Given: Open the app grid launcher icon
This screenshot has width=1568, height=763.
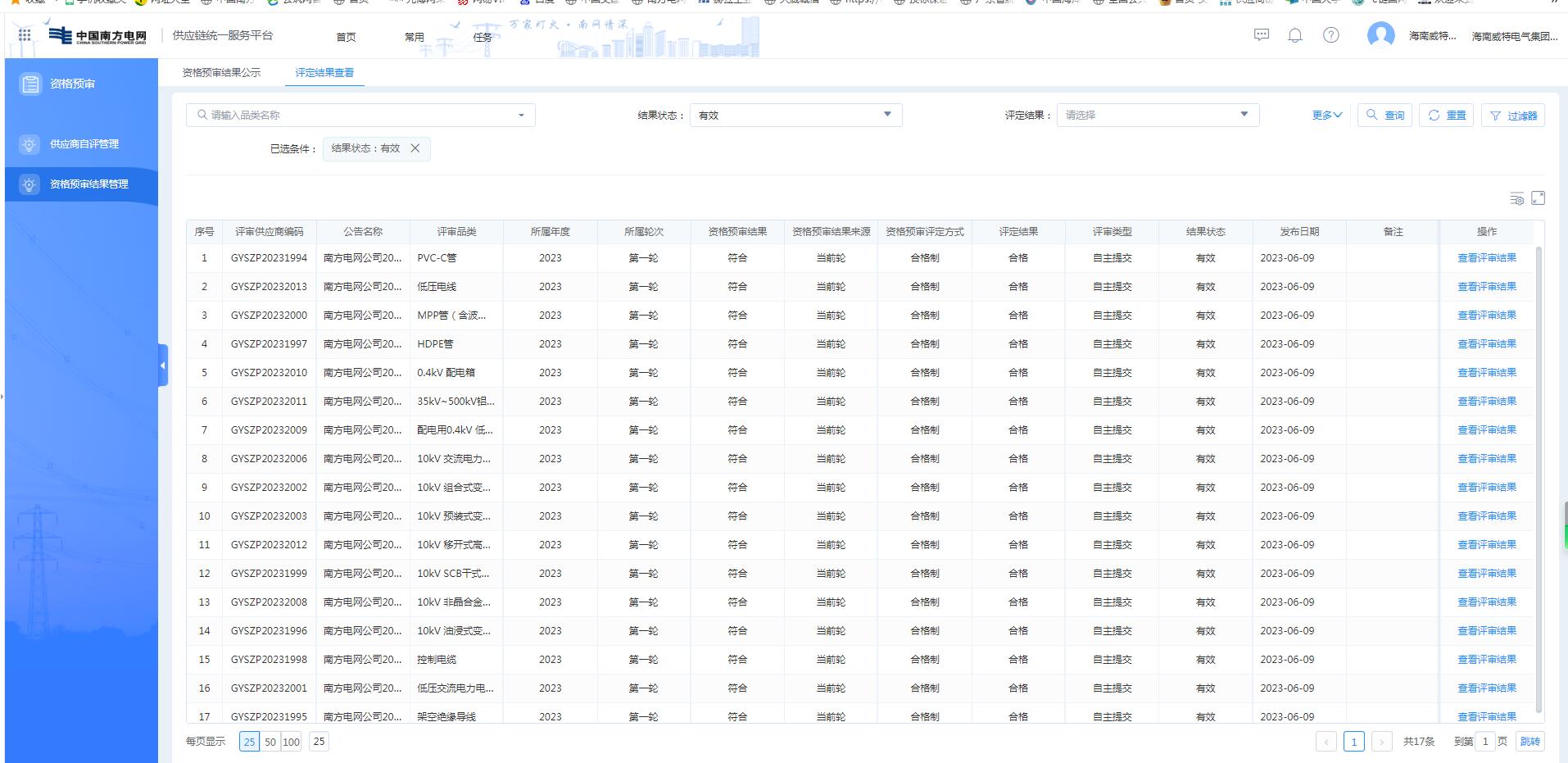Looking at the screenshot, I should coord(25,35).
